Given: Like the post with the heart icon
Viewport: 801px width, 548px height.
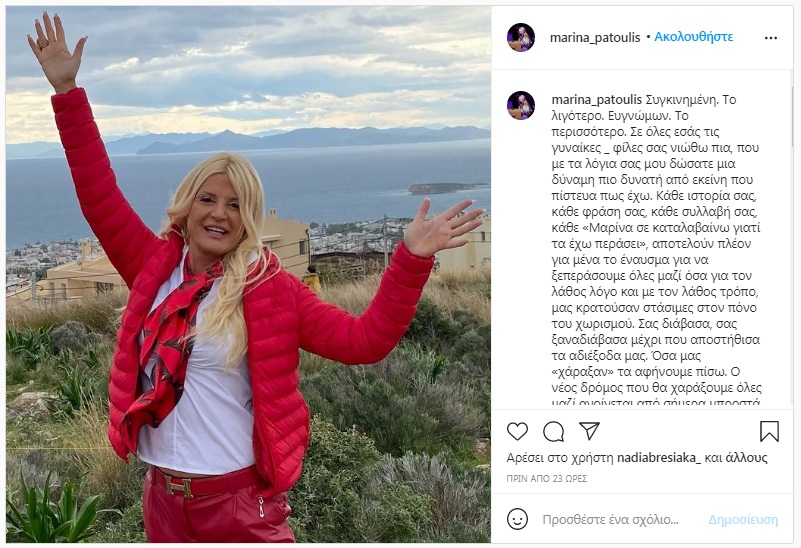Looking at the screenshot, I should (x=517, y=432).
